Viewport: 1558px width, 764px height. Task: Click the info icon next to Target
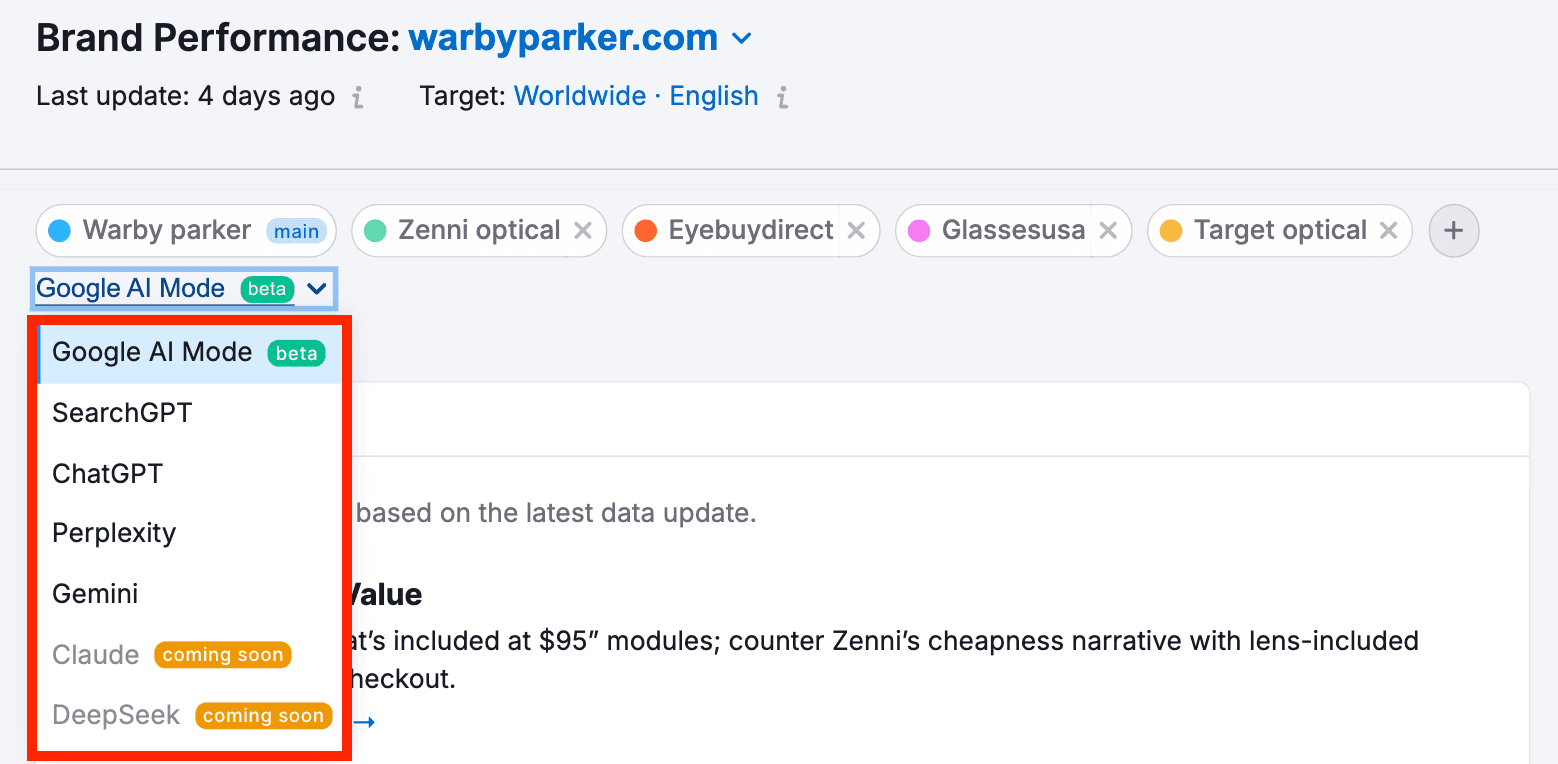[783, 97]
